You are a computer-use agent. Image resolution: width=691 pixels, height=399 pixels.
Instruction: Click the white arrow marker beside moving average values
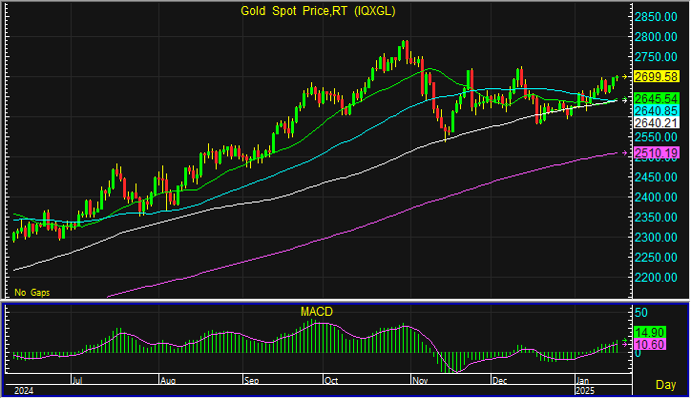pos(624,101)
